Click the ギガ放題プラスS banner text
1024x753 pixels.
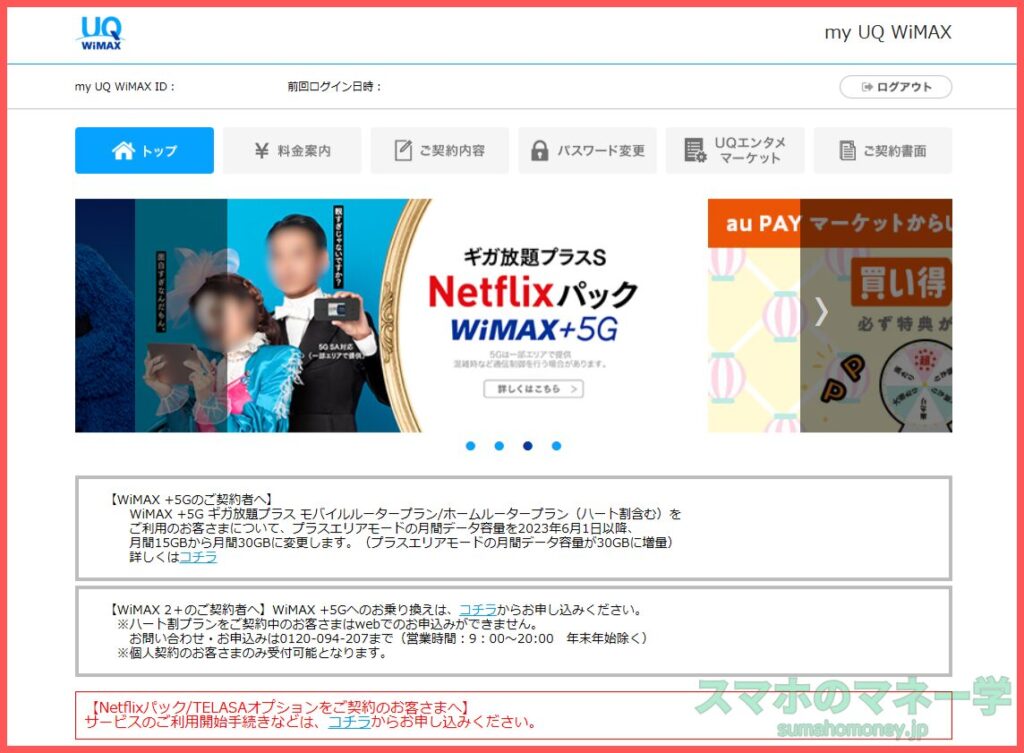[x=535, y=257]
